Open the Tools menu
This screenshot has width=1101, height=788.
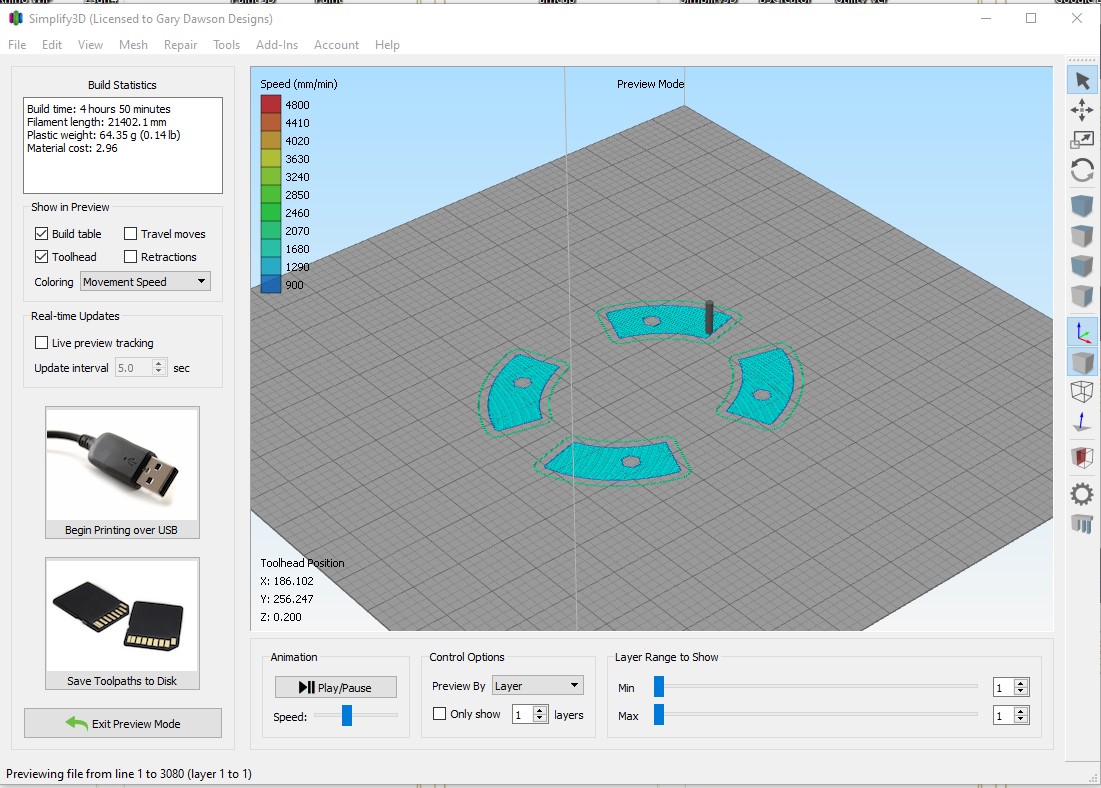point(226,45)
